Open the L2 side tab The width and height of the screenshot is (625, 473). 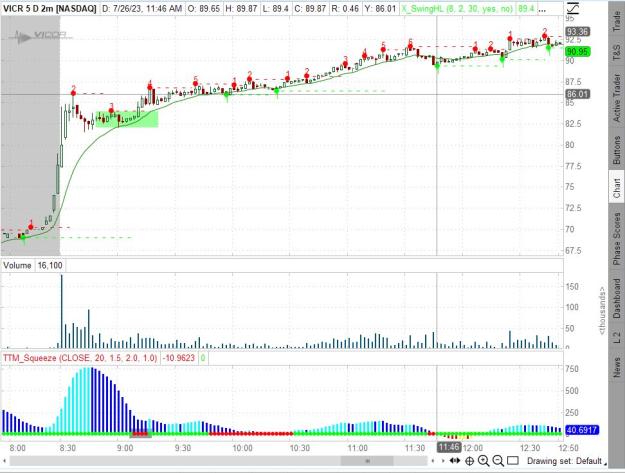pos(616,338)
